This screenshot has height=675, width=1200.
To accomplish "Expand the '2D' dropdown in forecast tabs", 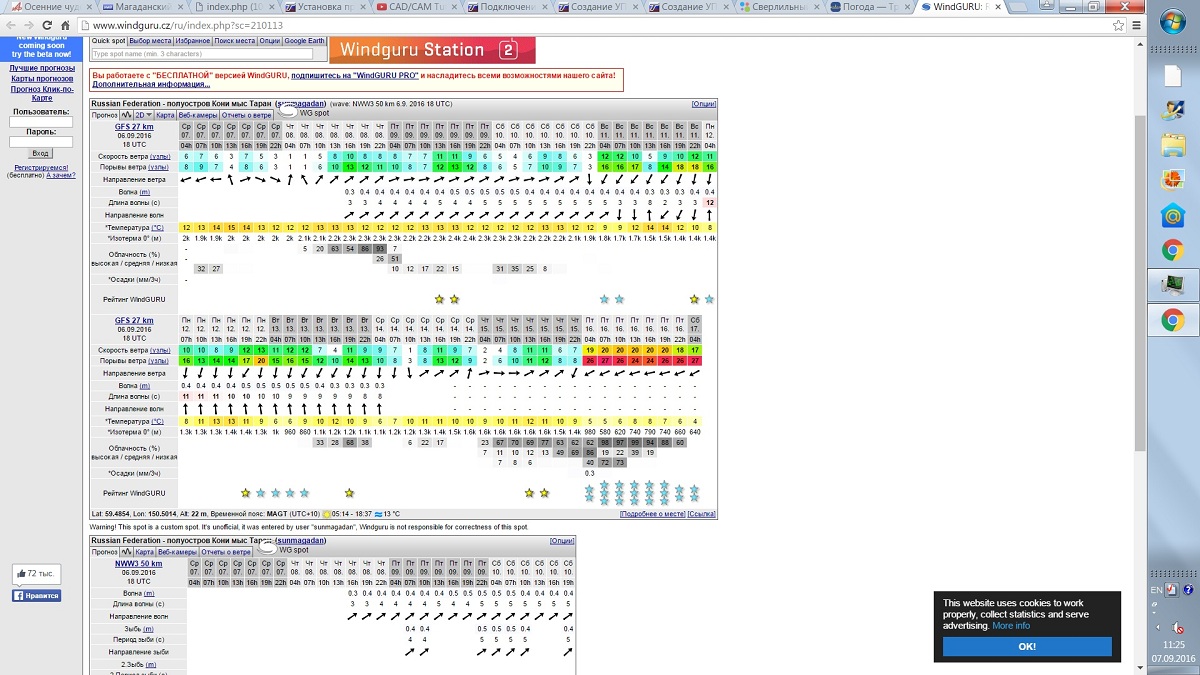I will tap(143, 115).
